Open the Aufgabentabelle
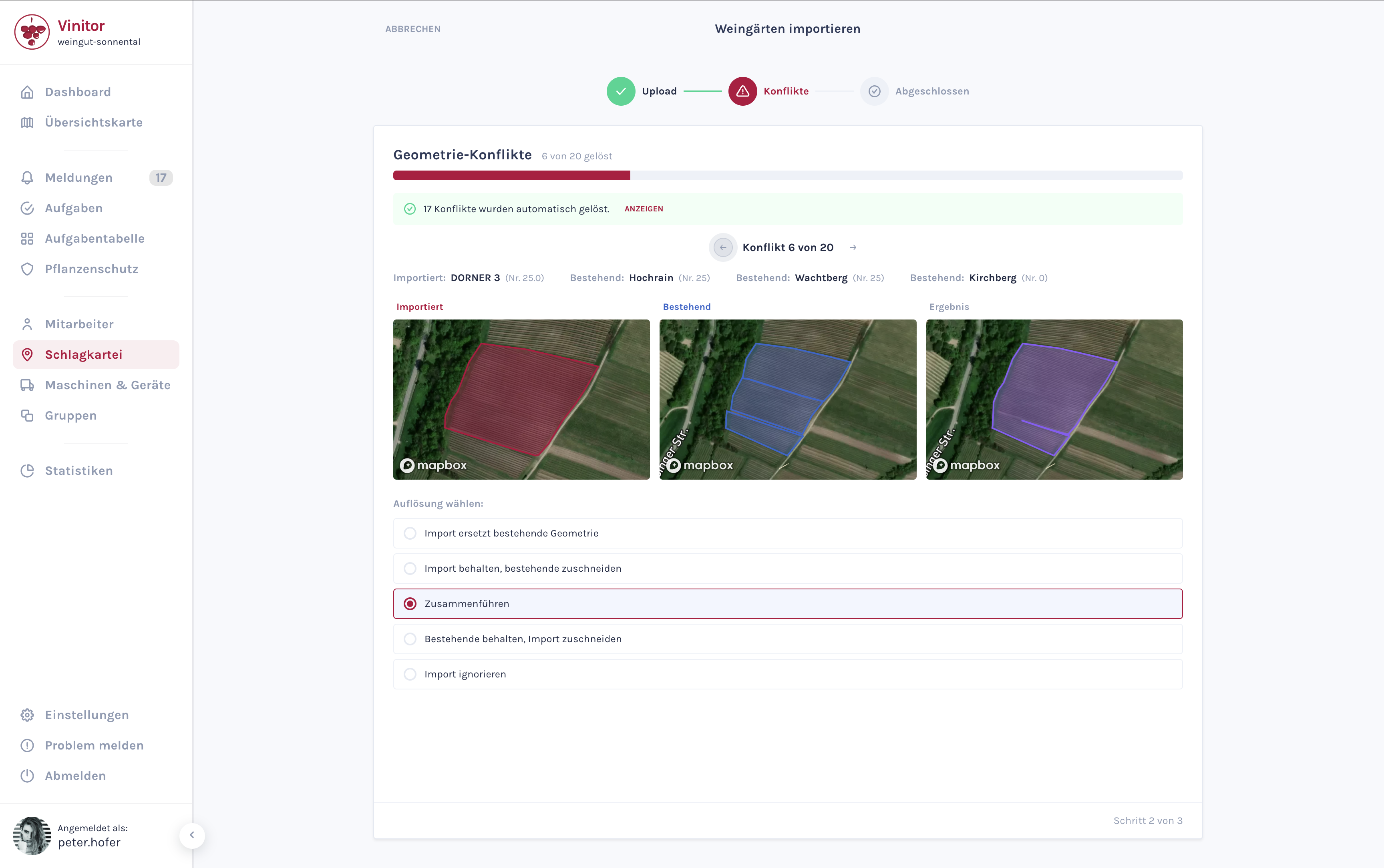This screenshot has height=868, width=1384. [x=95, y=238]
